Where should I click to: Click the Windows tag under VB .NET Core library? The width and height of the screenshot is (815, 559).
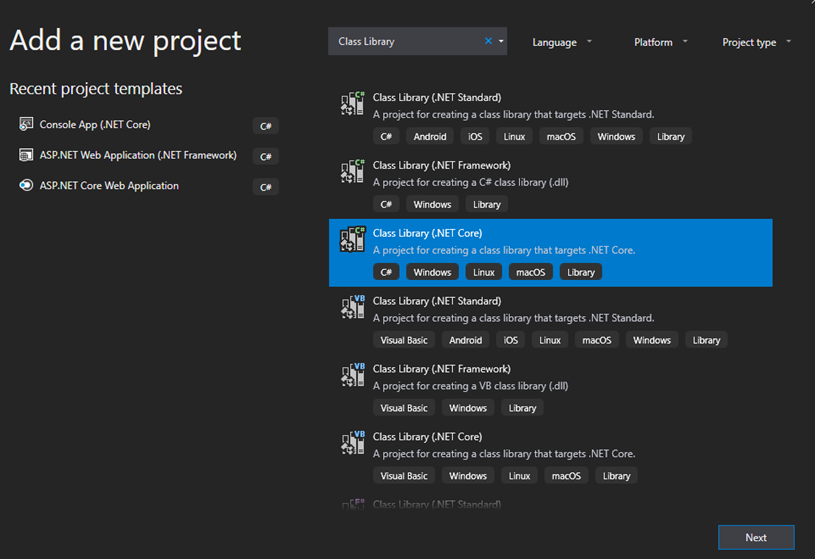[468, 476]
